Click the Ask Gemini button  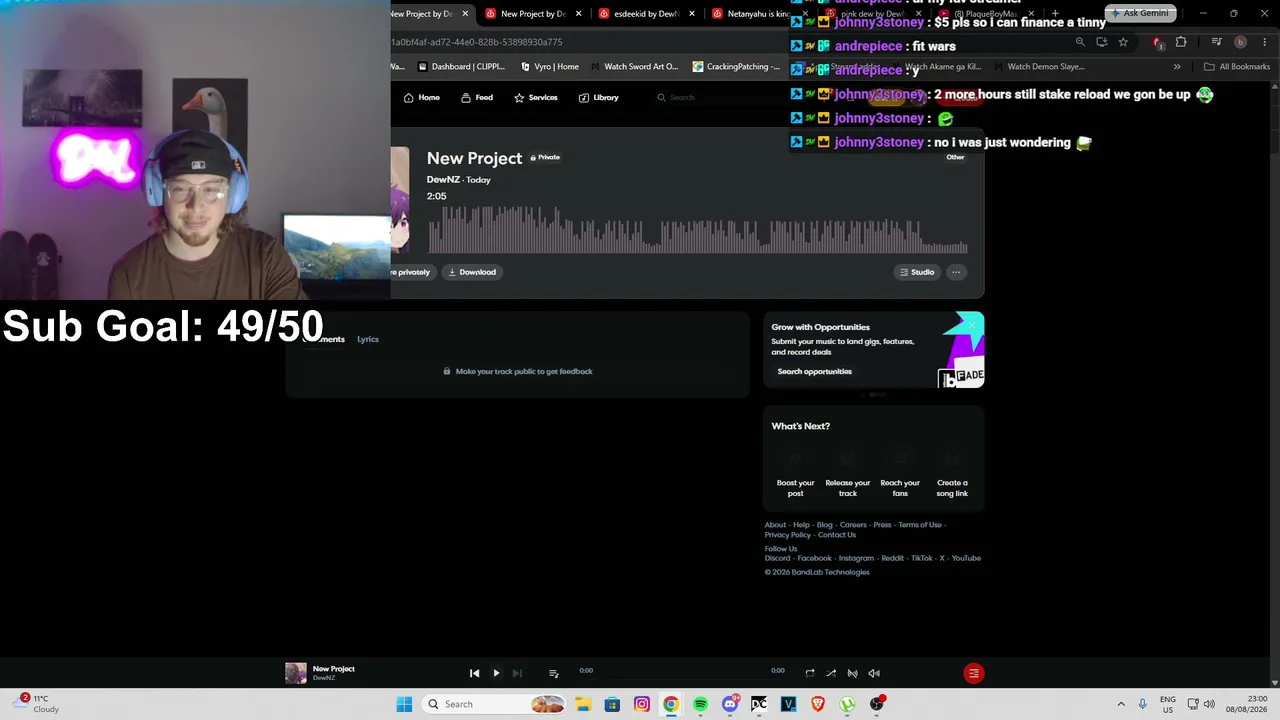click(x=1140, y=13)
